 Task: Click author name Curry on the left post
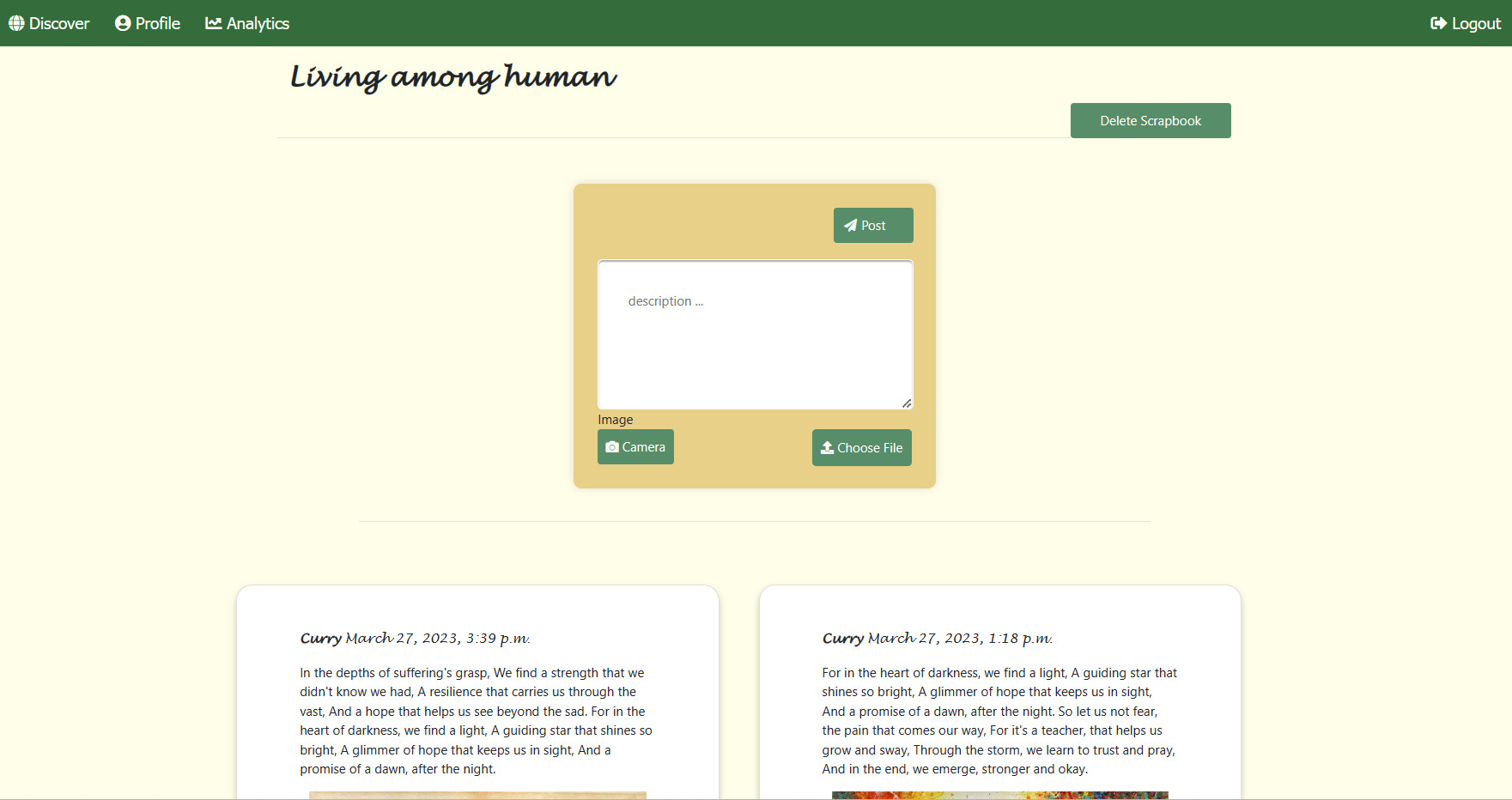click(319, 638)
